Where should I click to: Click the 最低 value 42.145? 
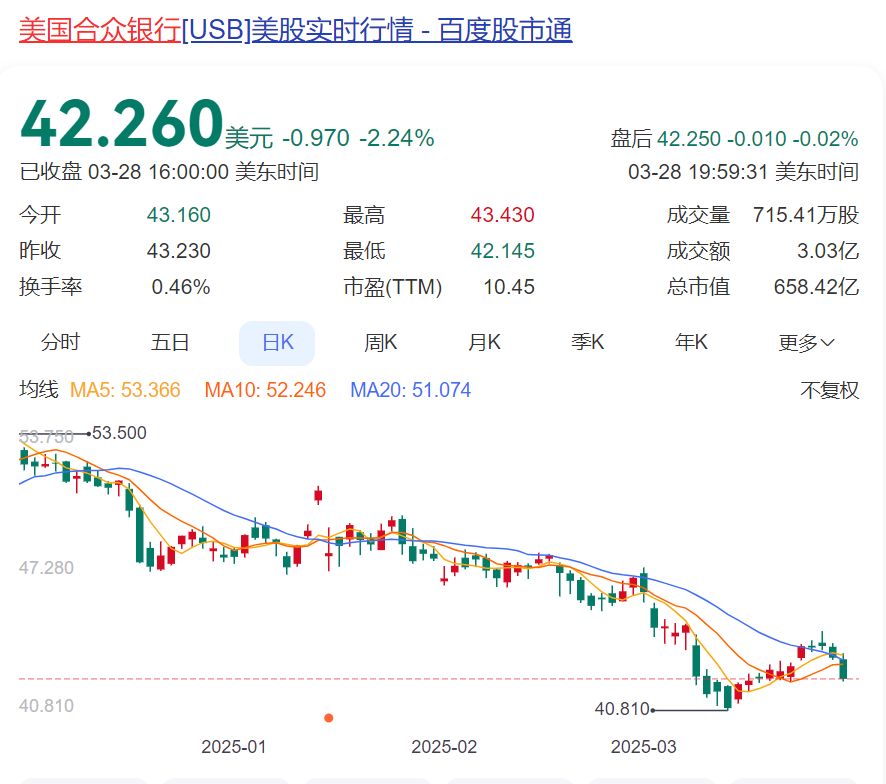coord(502,251)
